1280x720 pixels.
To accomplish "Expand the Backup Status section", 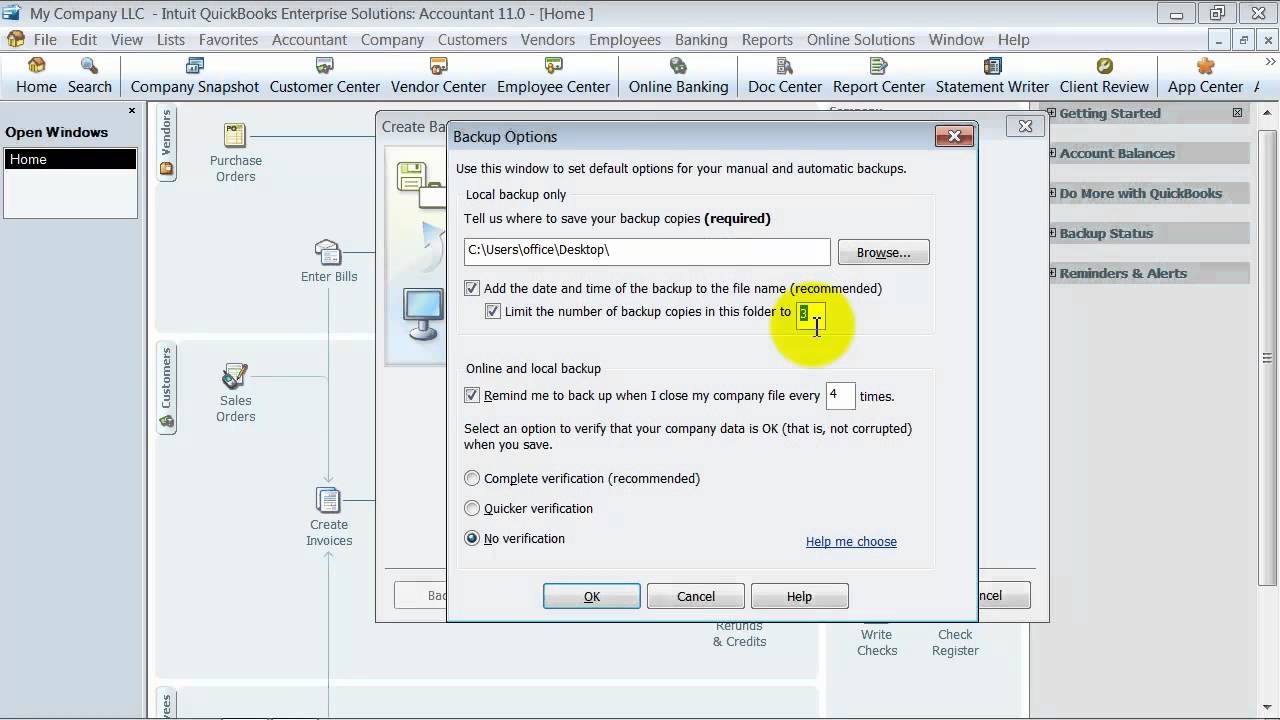I will (1052, 233).
